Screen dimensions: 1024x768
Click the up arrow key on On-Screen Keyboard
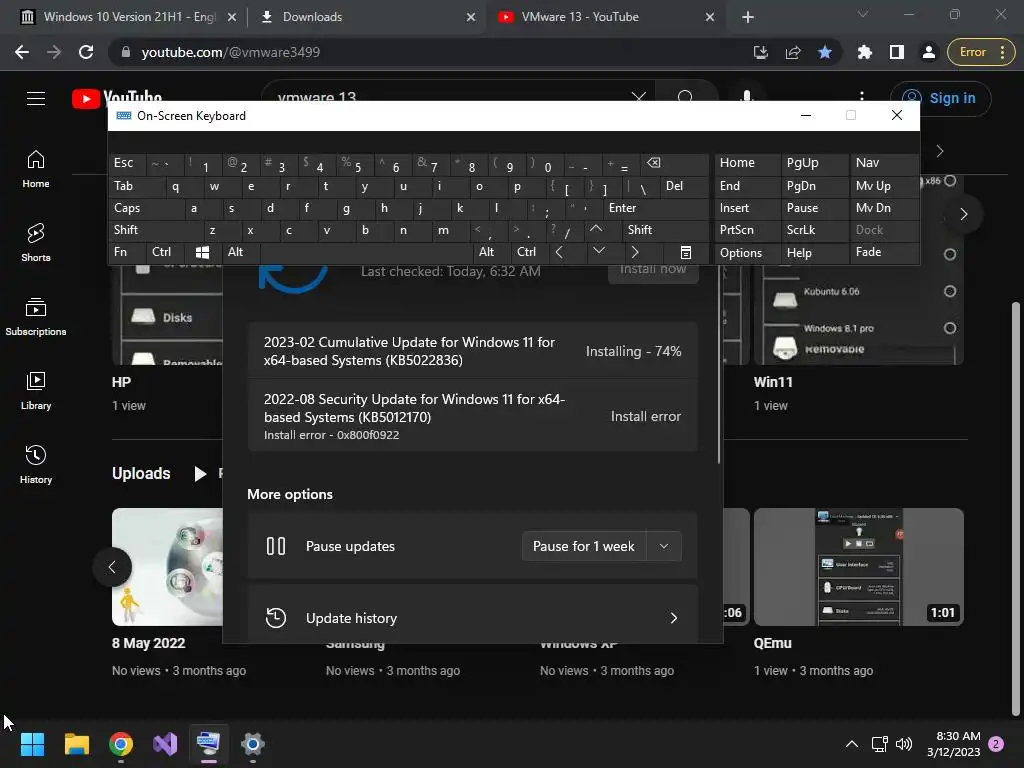coord(596,230)
